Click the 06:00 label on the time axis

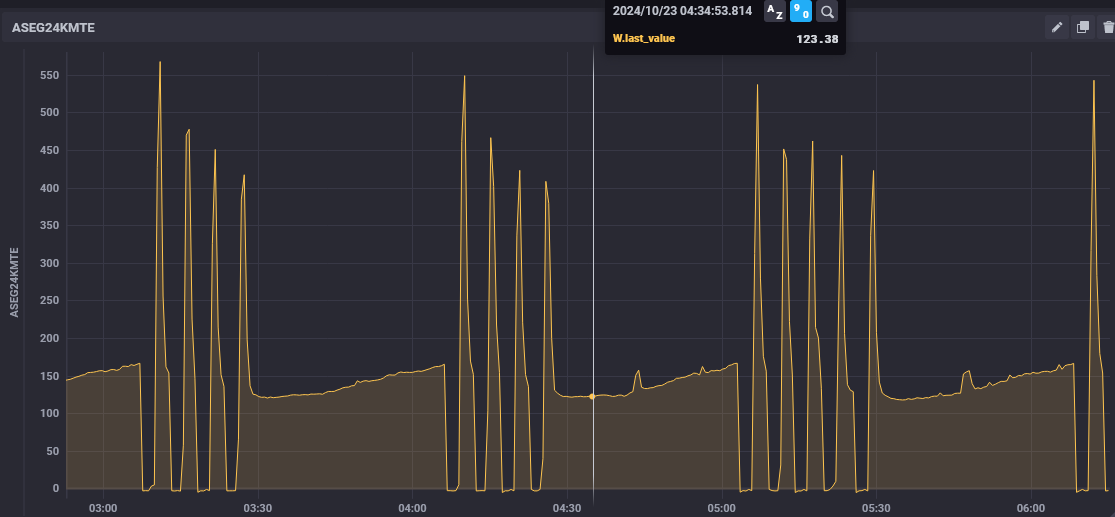point(1030,508)
